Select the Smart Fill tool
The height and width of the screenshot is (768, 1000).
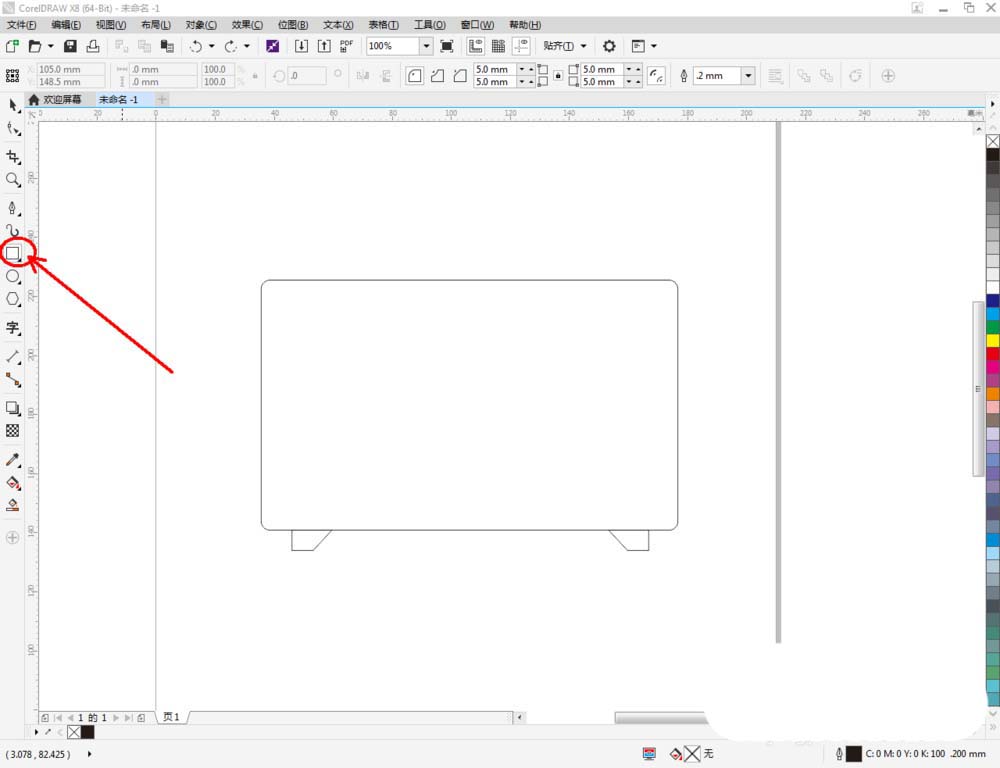13,505
